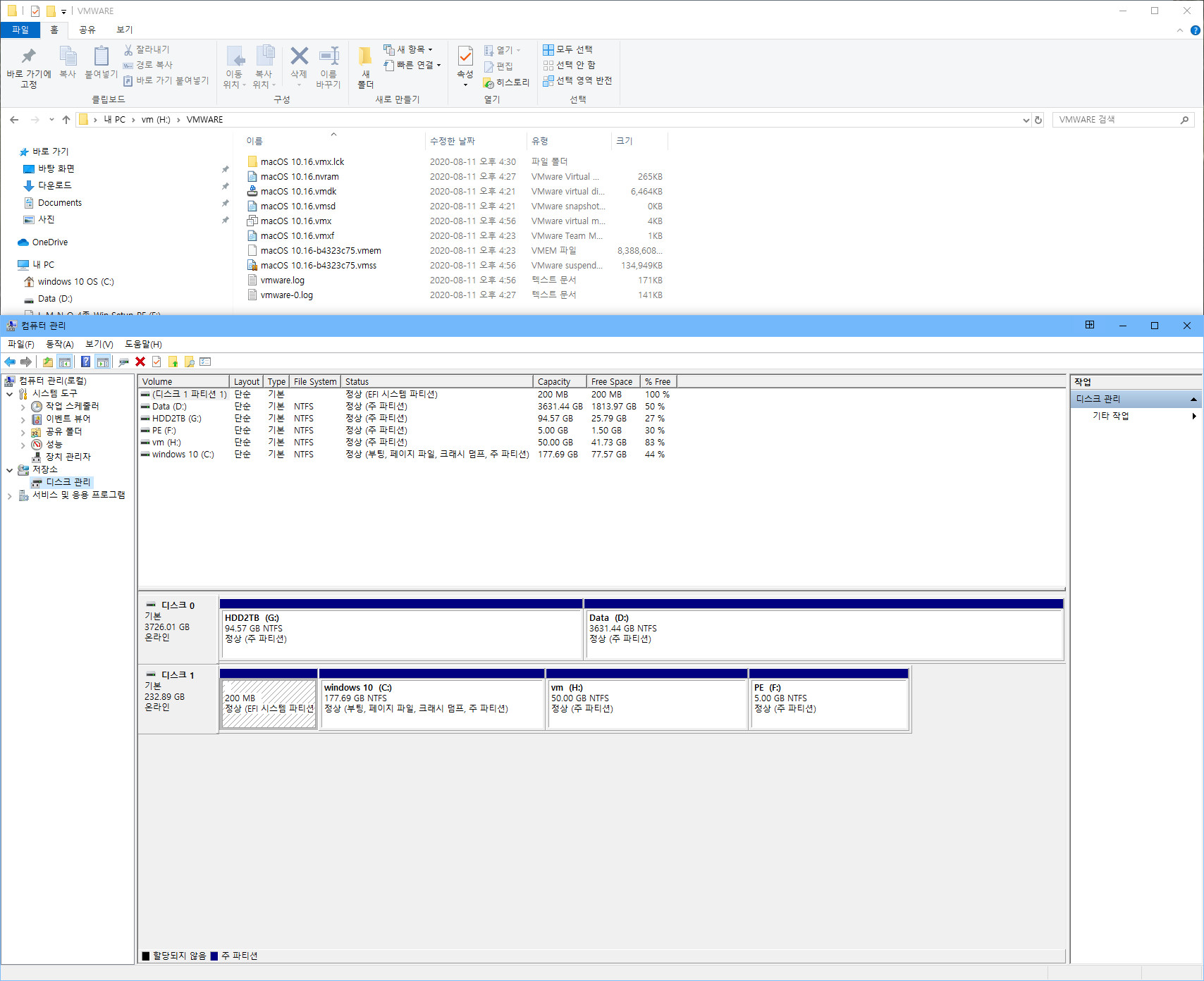
Task: Click the Downloads (다운로드) quick access item
Action: [x=54, y=186]
